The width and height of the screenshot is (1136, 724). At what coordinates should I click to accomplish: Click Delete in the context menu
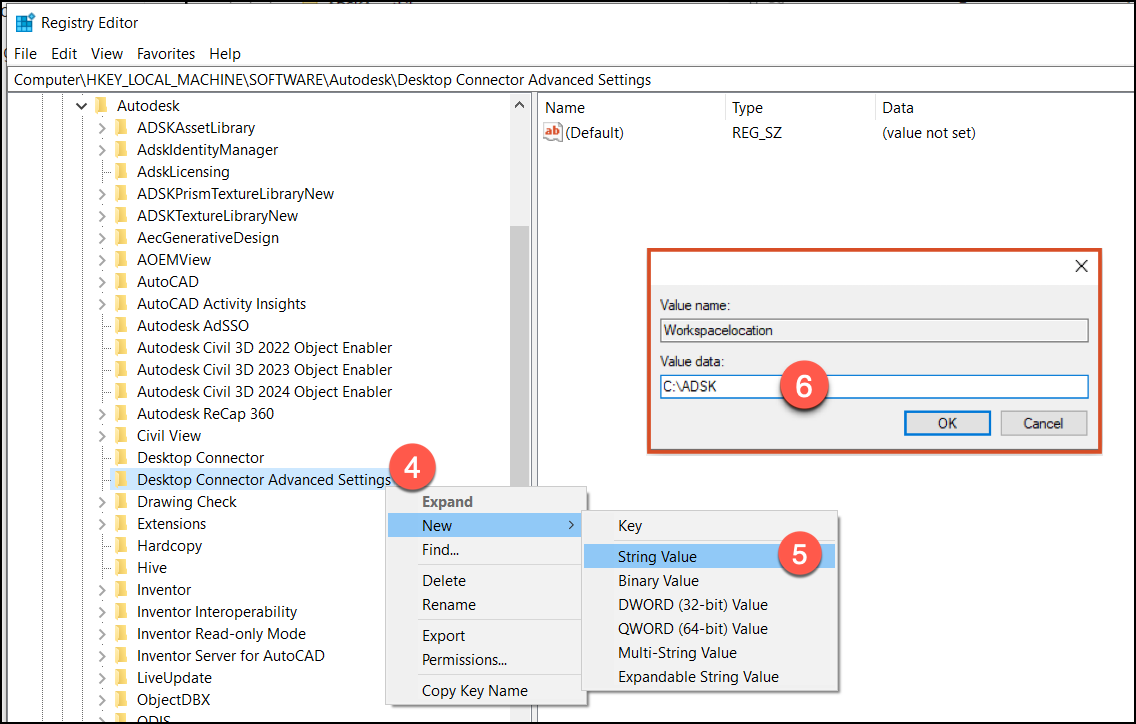click(485, 581)
